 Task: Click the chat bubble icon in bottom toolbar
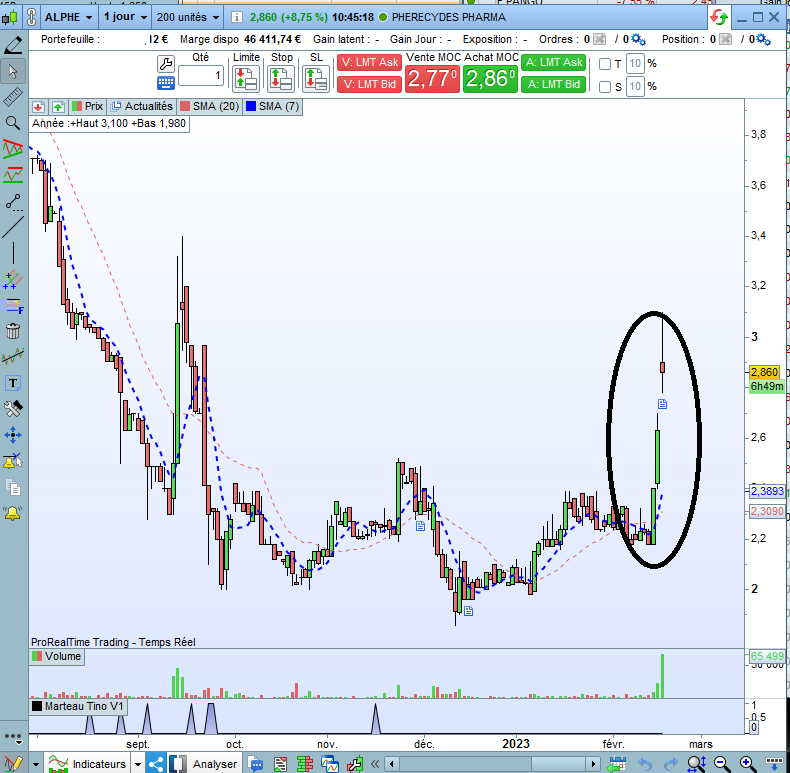click(x=256, y=764)
